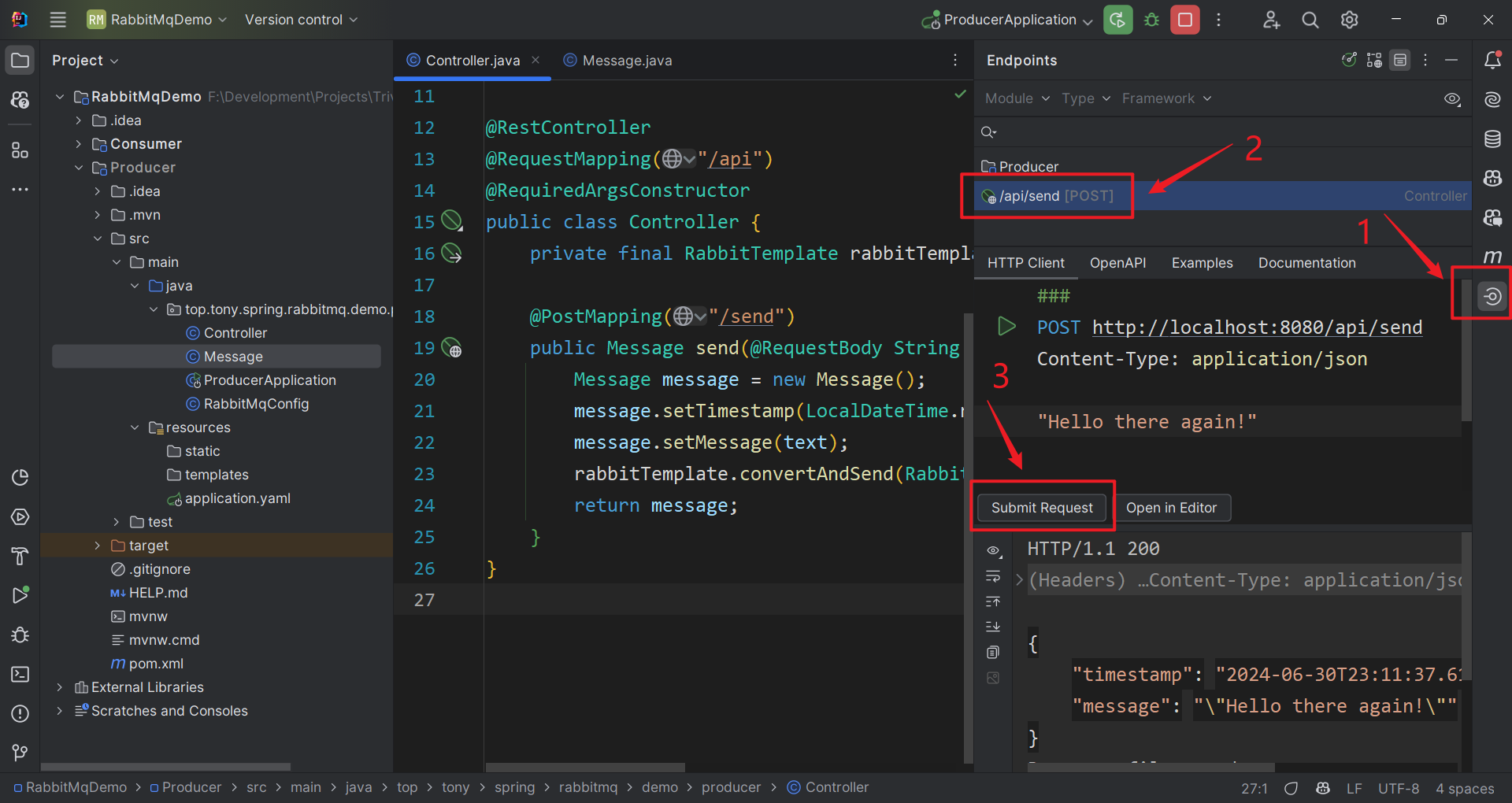The height and width of the screenshot is (803, 1512).
Task: Click the Open in Editor button
Action: click(x=1171, y=508)
